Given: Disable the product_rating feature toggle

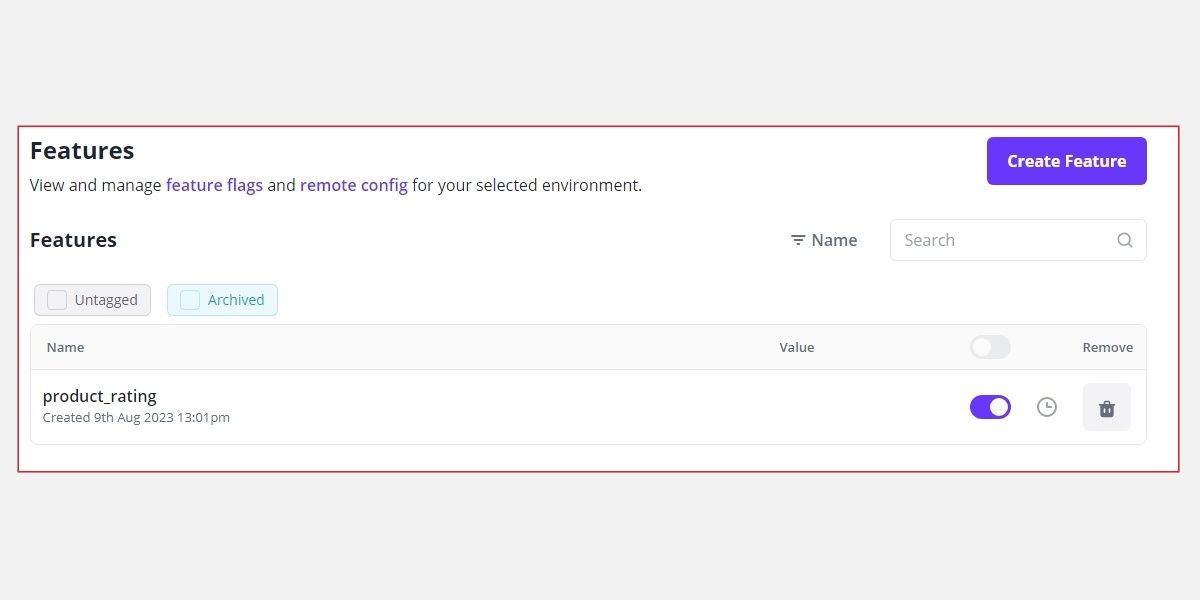Looking at the screenshot, I should coord(990,407).
